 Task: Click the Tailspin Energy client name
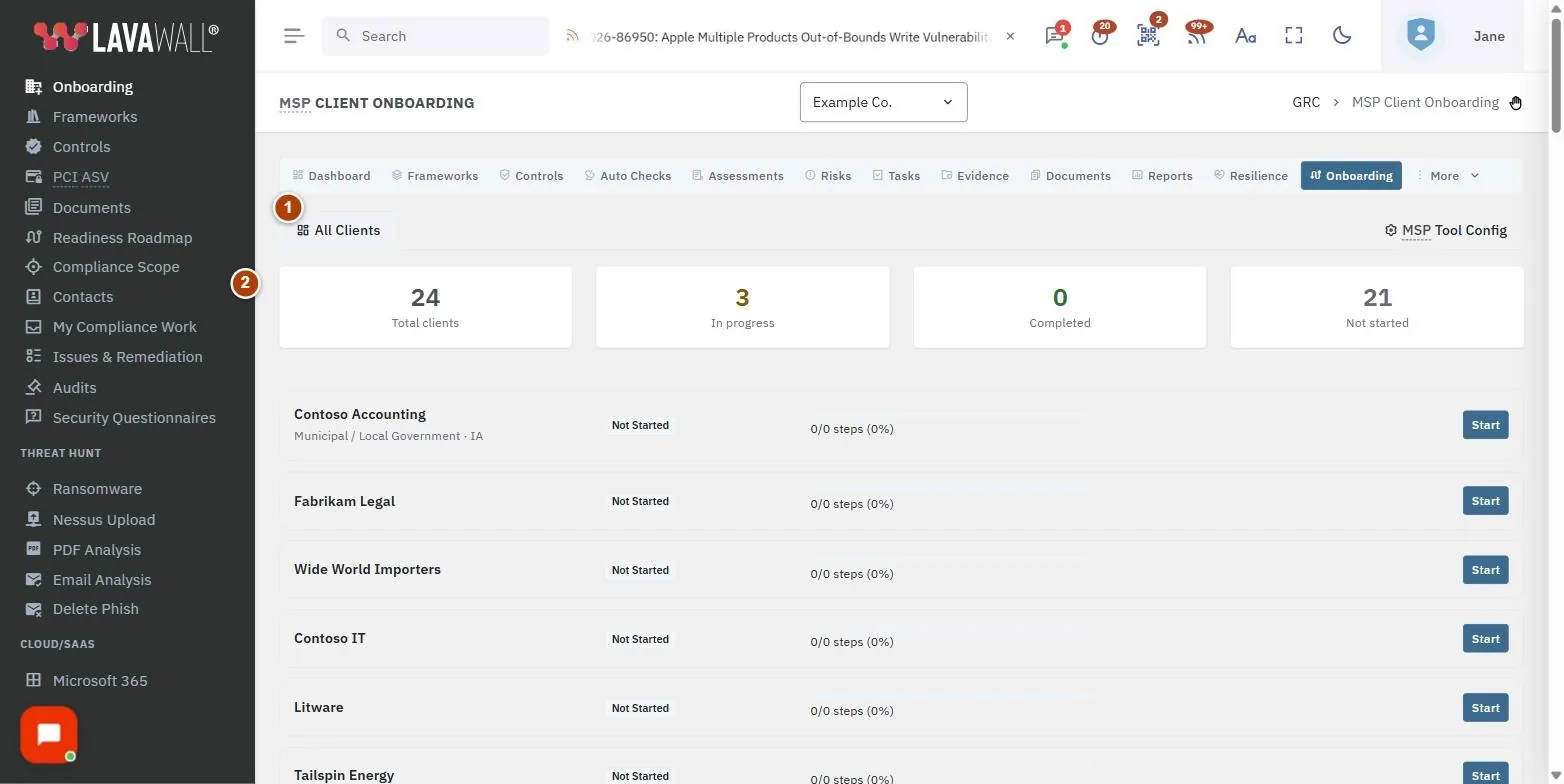pos(344,775)
